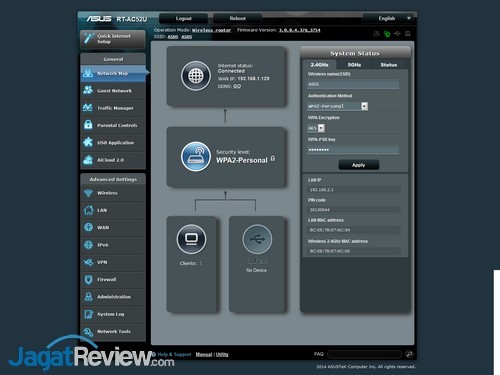
Task: Open USB Application page
Action: point(113,143)
